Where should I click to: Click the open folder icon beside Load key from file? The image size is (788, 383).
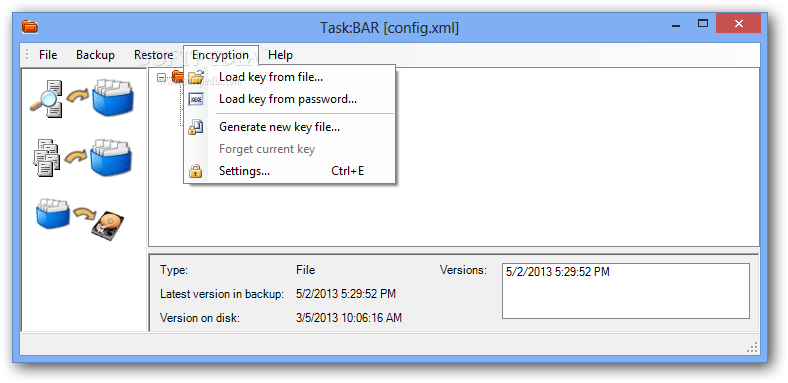(195, 77)
